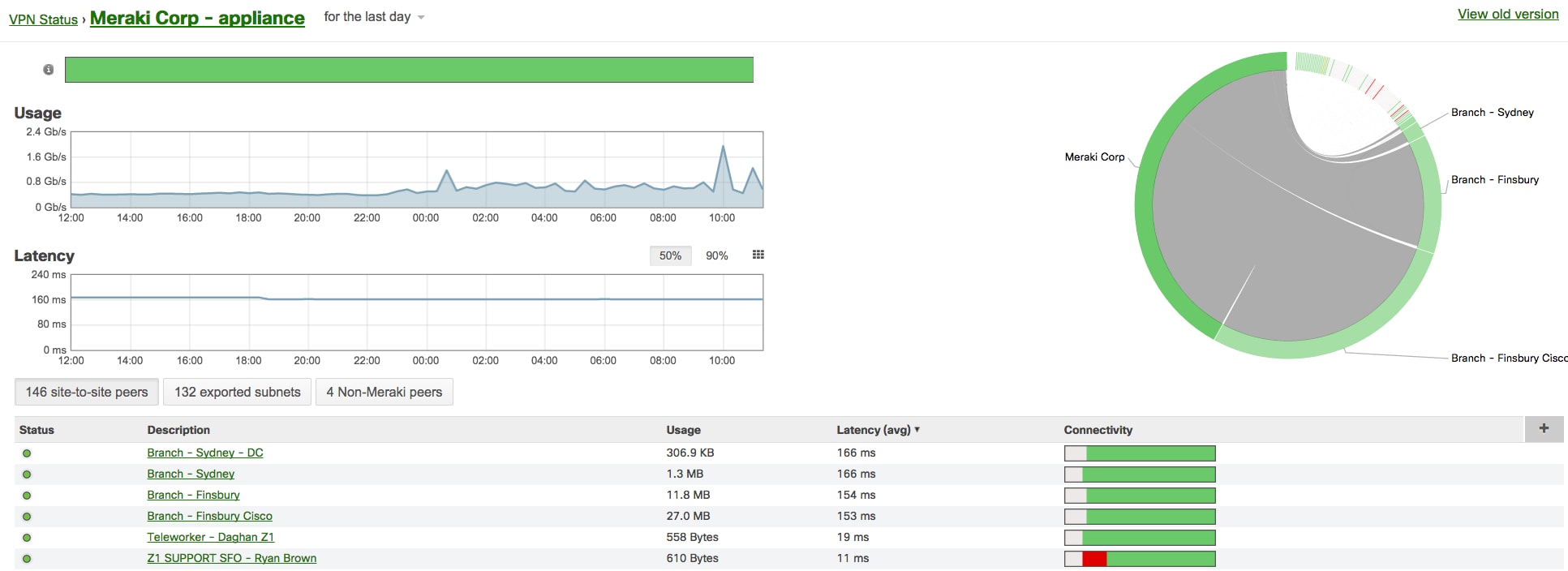This screenshot has width=1568, height=571.
Task: Click the green status dot for Branch - Finsbury Cisco
Action: [27, 517]
